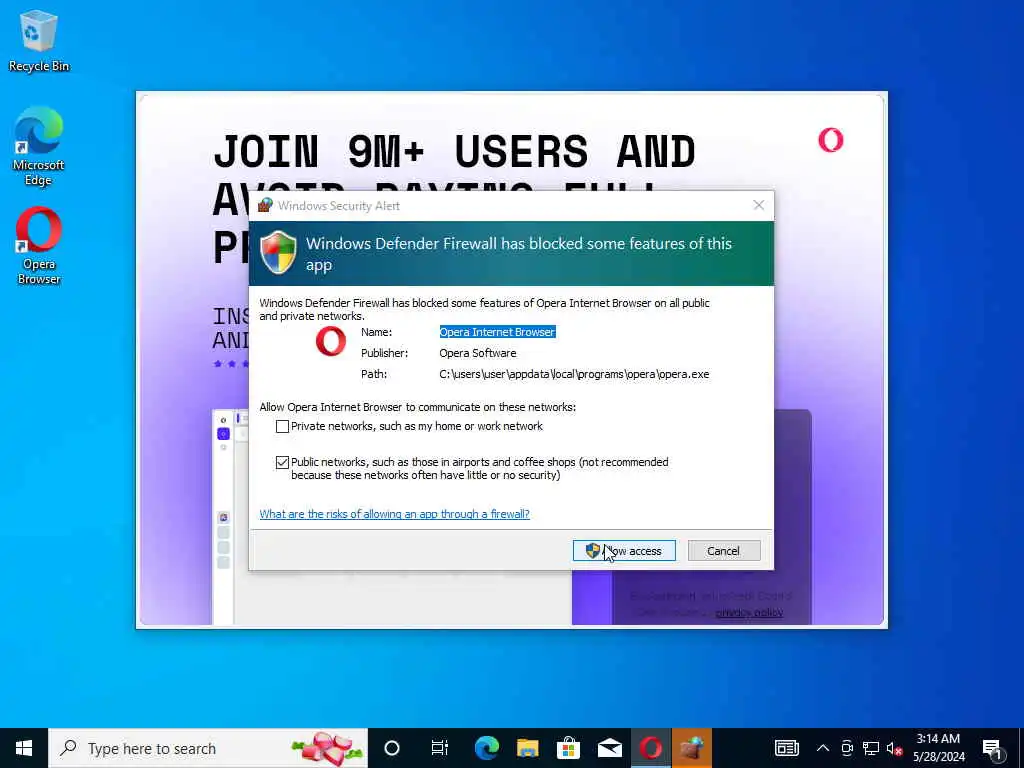Open Microsoft Store from the taskbar
1024x768 pixels.
pos(569,748)
